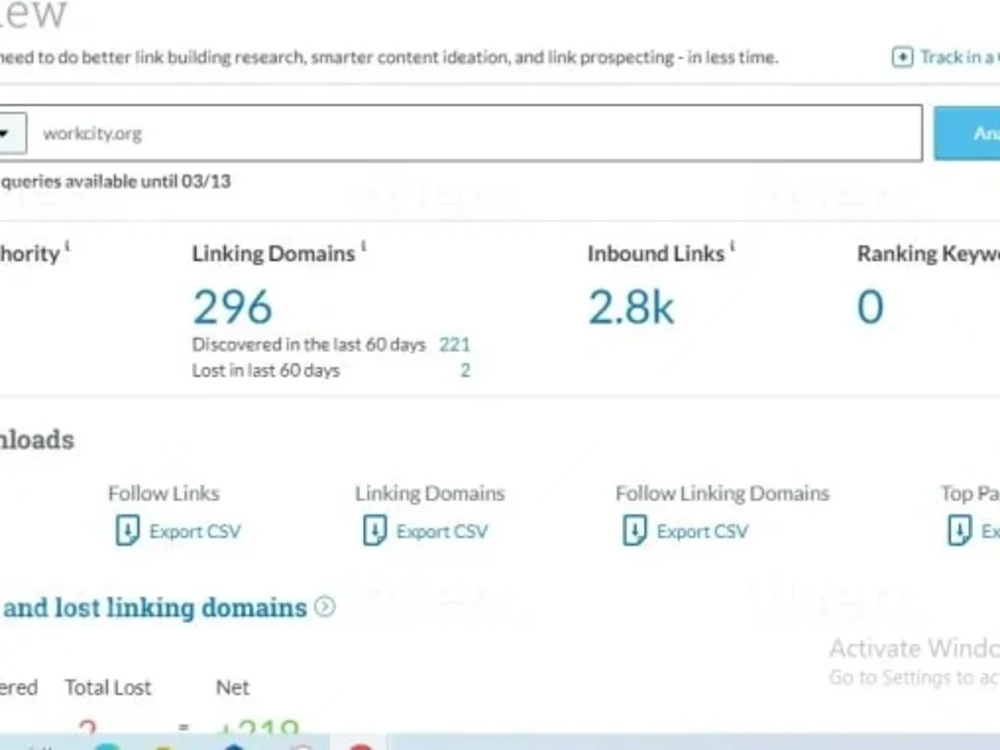
Task: Open the lost linking domains heading link
Action: point(155,608)
